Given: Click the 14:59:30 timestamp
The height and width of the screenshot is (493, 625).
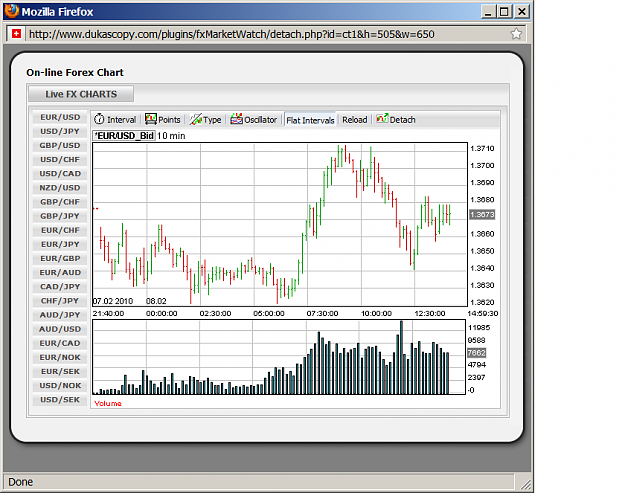Looking at the screenshot, I should (483, 314).
